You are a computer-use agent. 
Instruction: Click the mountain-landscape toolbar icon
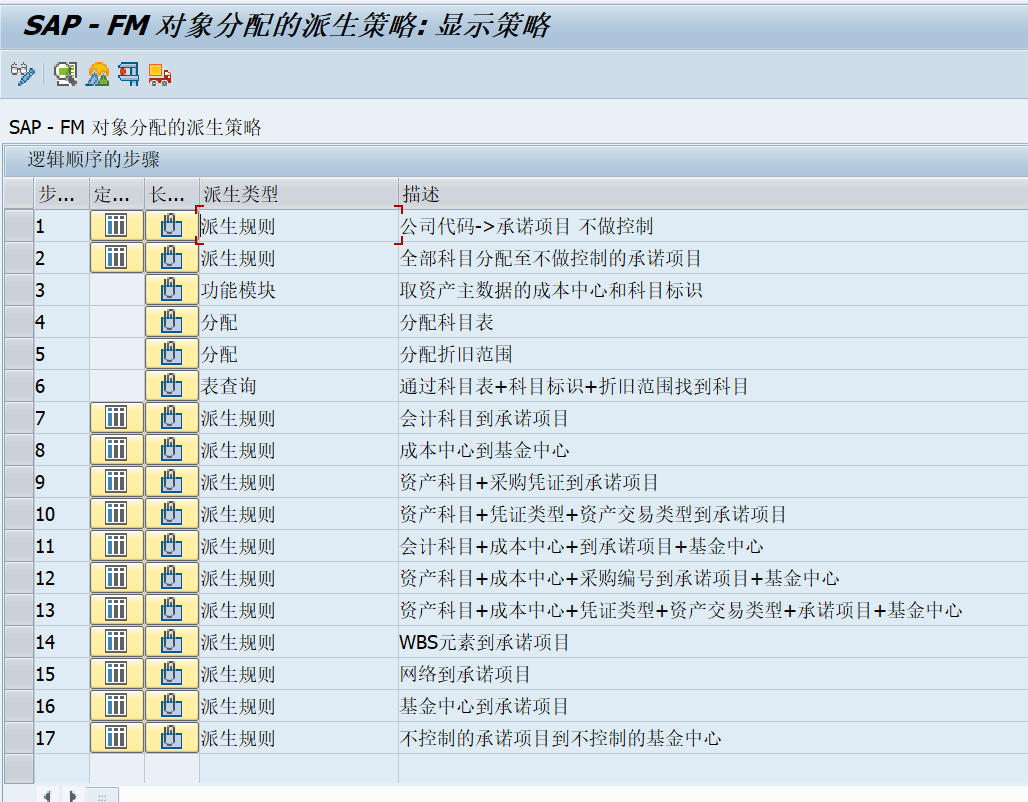pyautogui.click(x=98, y=73)
